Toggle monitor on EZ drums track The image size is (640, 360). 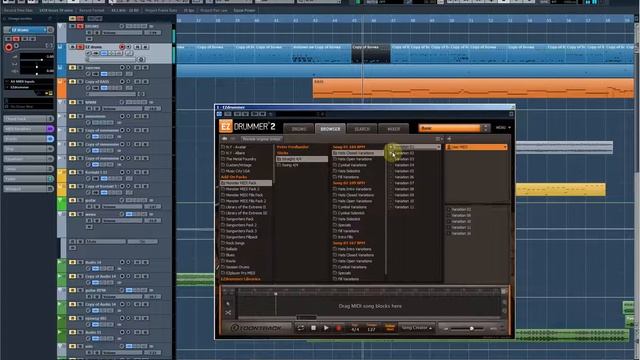click(128, 47)
